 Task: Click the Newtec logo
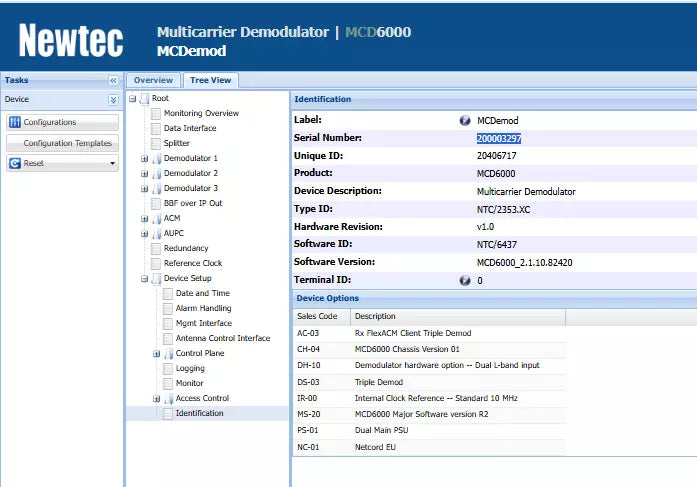point(71,40)
